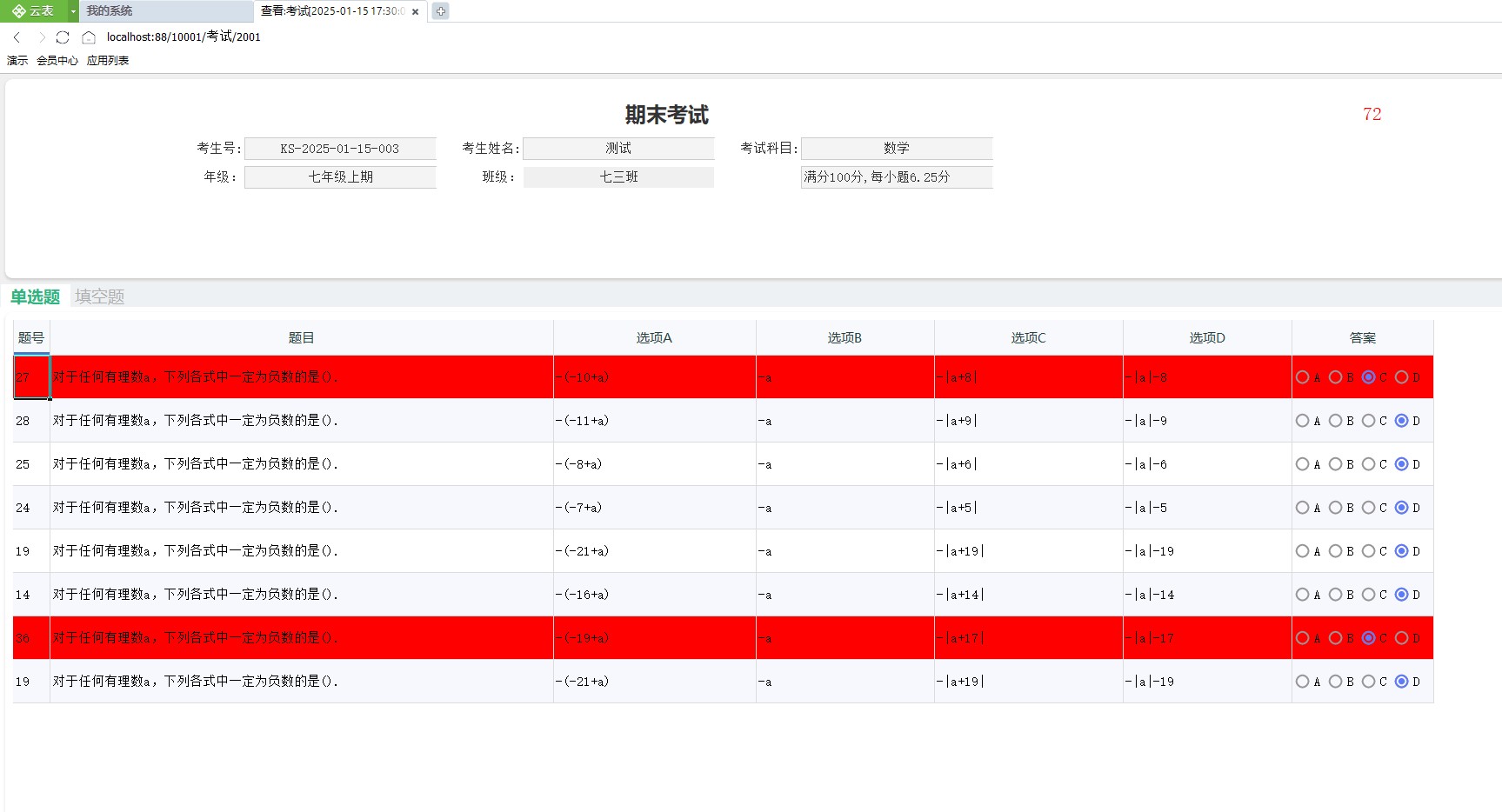Select the 填空题 tab

[x=100, y=296]
